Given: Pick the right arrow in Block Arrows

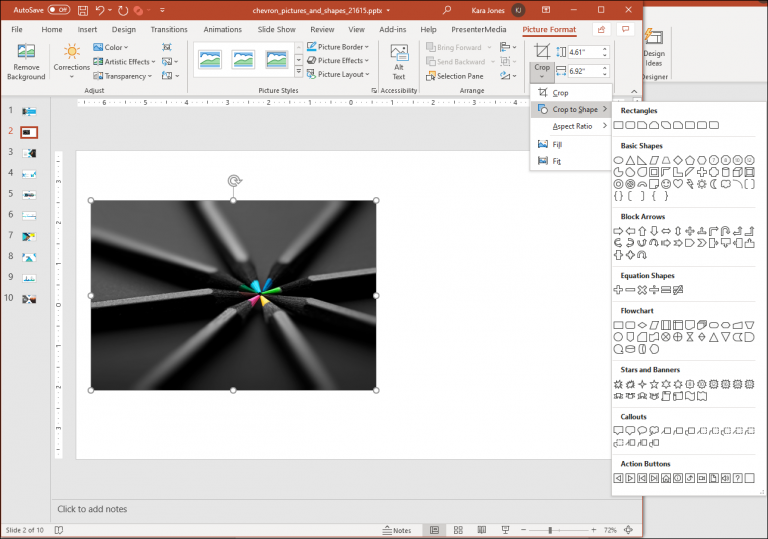Looking at the screenshot, I should 618,231.
